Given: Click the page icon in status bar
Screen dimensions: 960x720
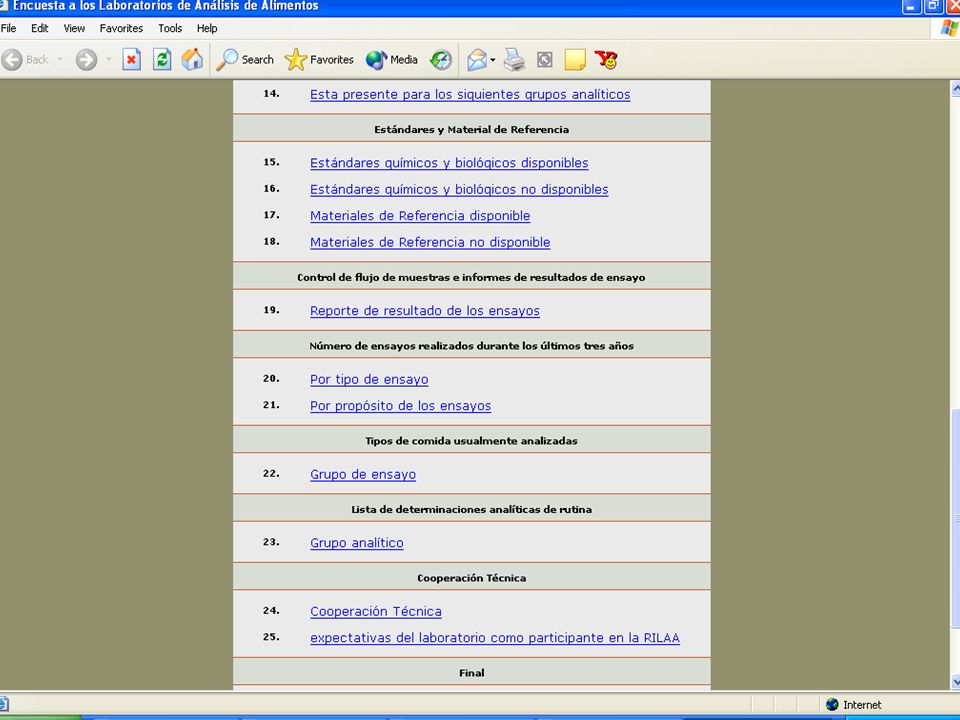Looking at the screenshot, I should coord(4,705).
